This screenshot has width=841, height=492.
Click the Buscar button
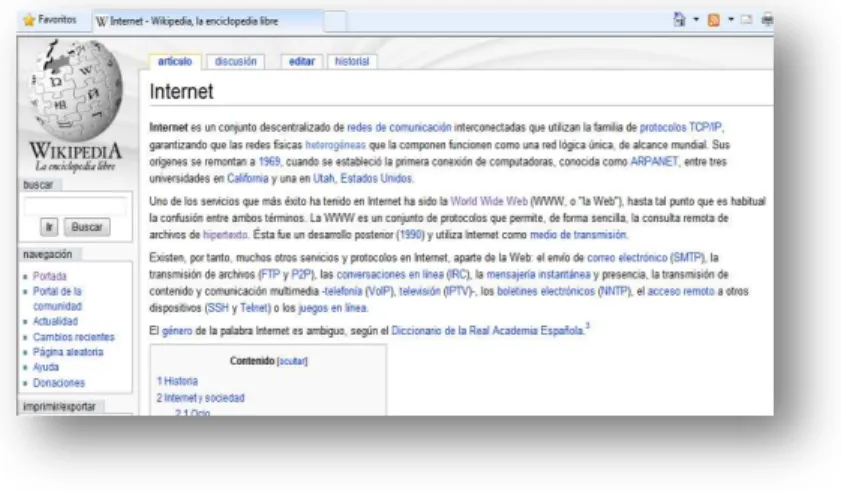click(87, 227)
